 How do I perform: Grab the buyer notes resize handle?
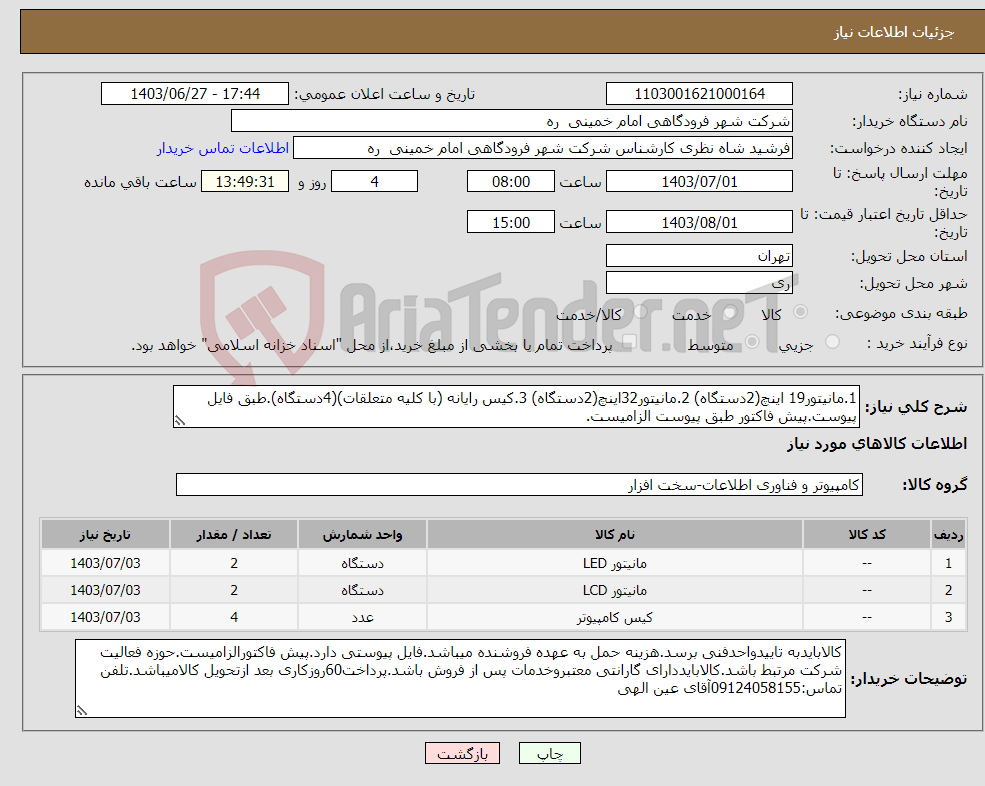[x=82, y=711]
